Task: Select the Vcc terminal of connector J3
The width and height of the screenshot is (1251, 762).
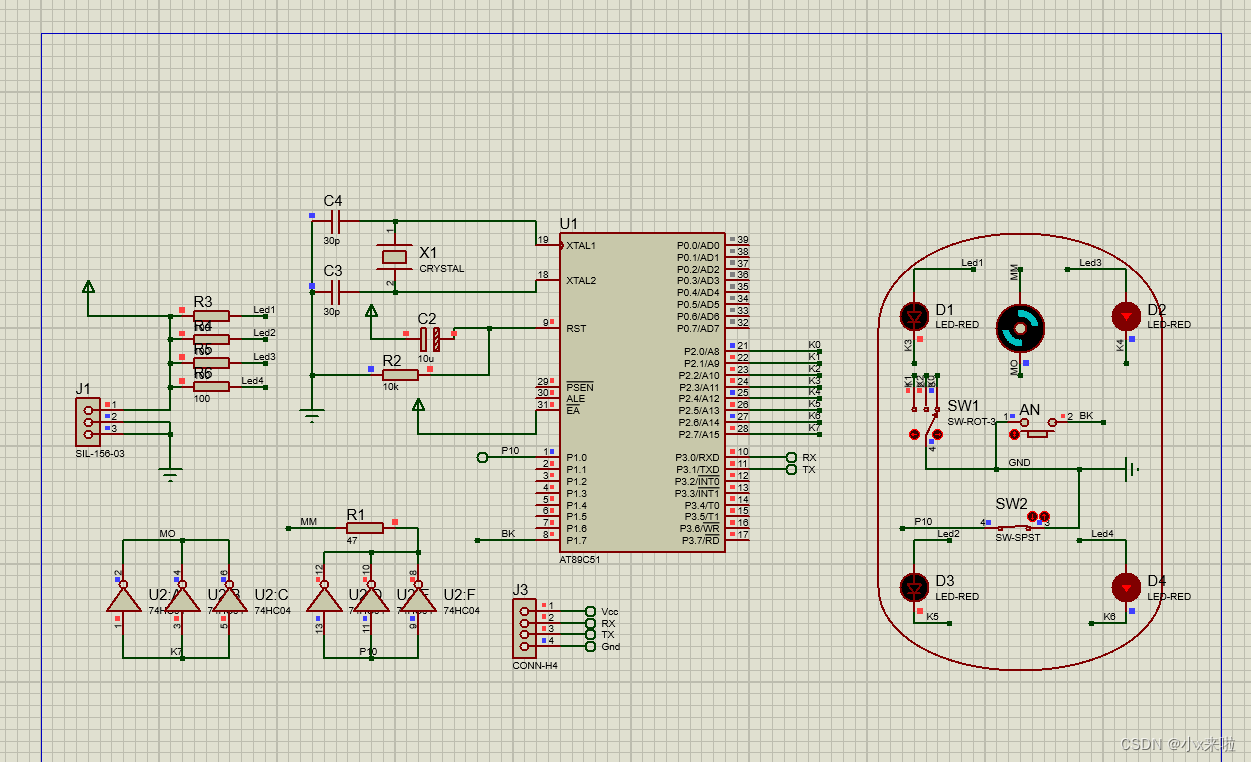Action: point(592,611)
